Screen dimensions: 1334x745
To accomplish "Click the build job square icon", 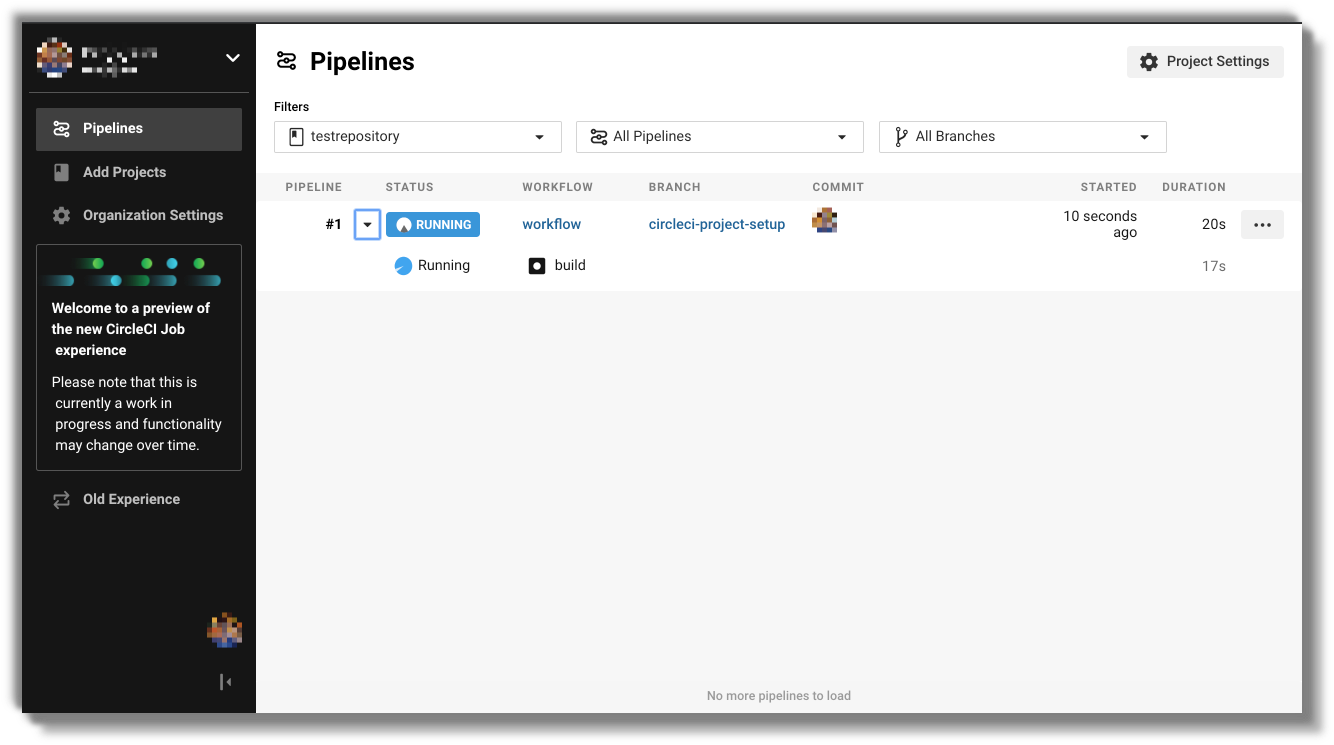I will pos(535,265).
